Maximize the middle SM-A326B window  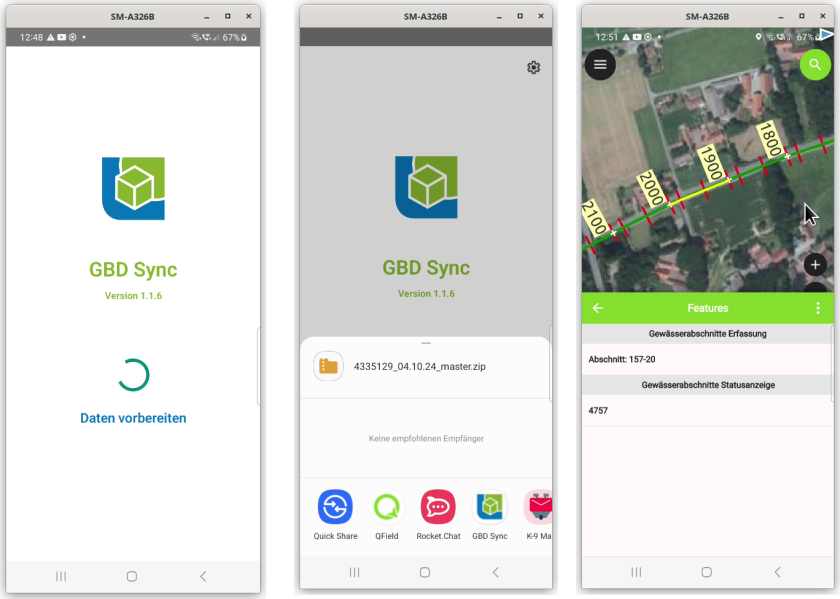(520, 17)
